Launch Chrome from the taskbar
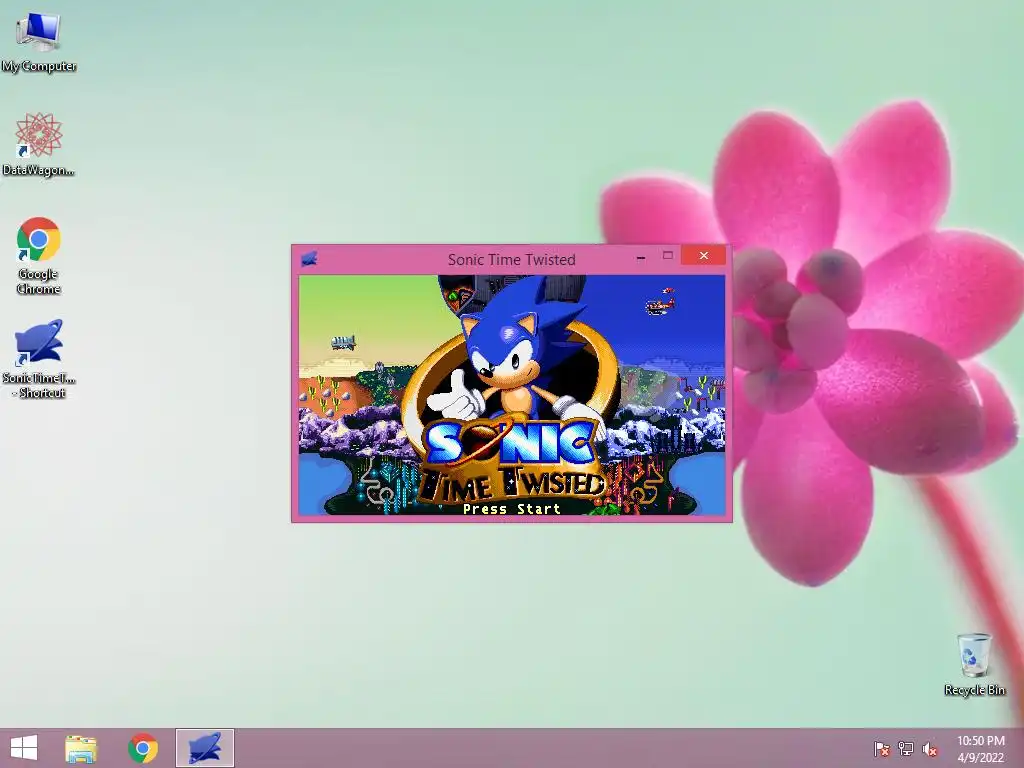Image resolution: width=1024 pixels, height=768 pixels. tap(142, 748)
